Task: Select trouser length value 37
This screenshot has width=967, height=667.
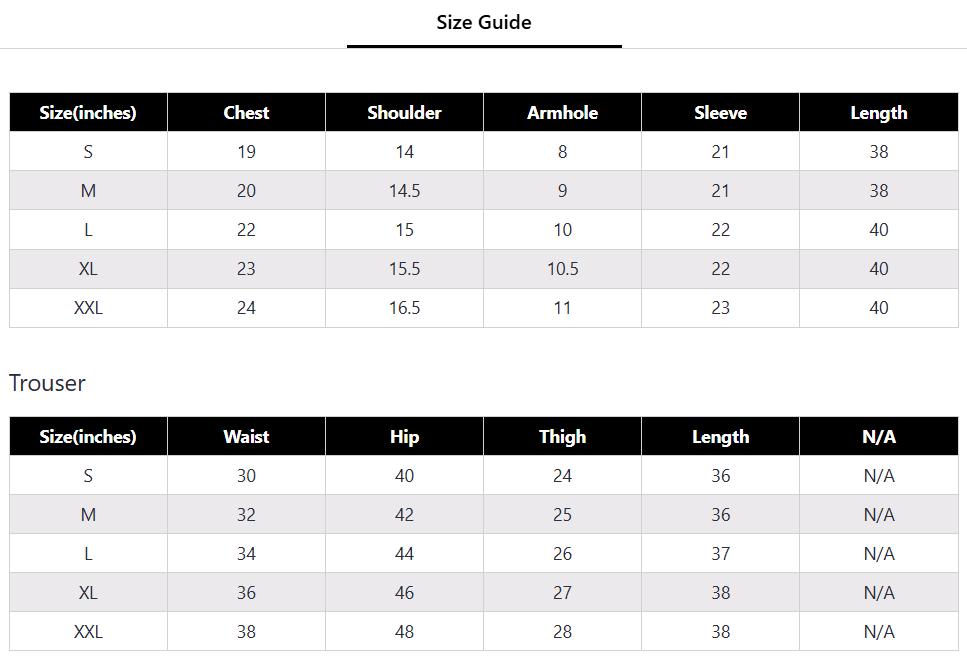Action: pos(720,554)
